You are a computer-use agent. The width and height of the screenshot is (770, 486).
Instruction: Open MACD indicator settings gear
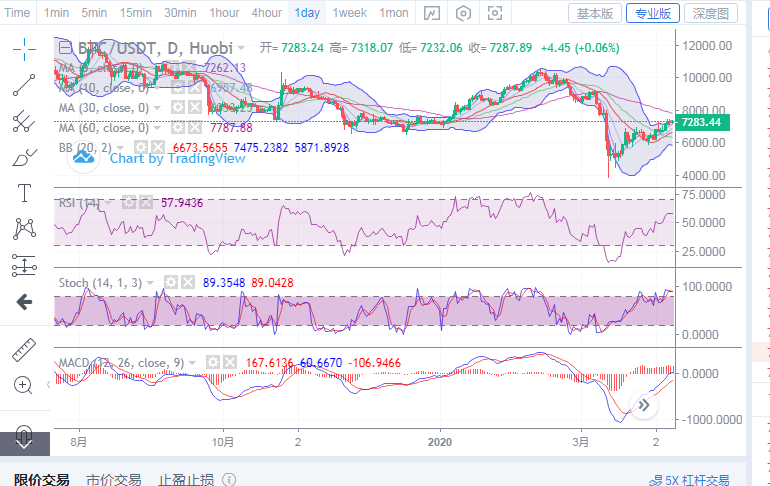point(210,360)
